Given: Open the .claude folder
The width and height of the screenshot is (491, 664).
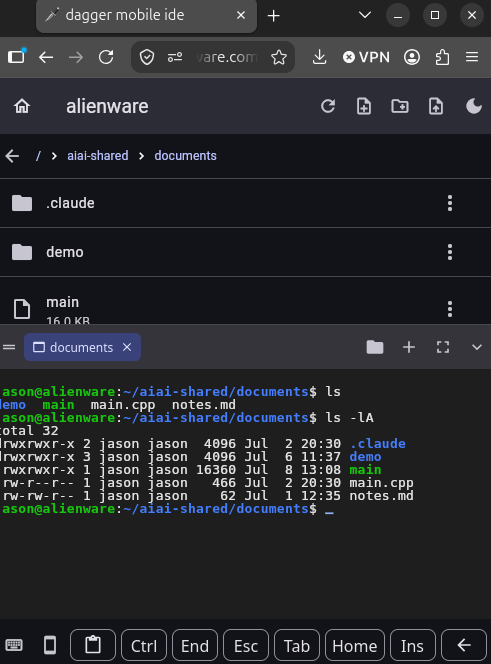Looking at the screenshot, I should [x=245, y=203].
